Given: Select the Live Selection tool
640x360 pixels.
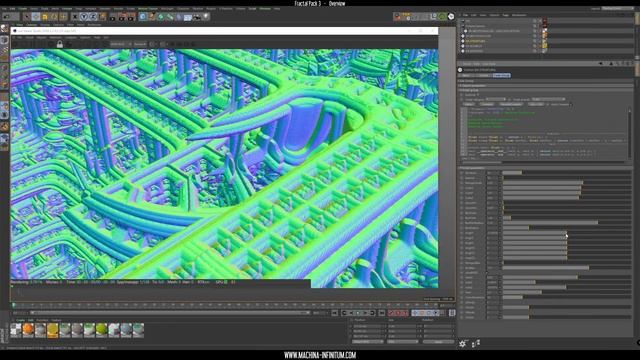Looking at the screenshot, I should pos(27,17).
